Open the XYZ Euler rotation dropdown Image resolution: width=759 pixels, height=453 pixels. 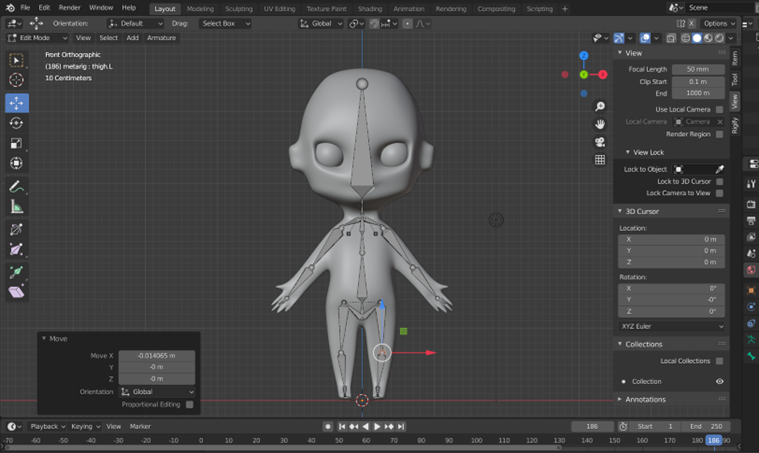coord(672,326)
